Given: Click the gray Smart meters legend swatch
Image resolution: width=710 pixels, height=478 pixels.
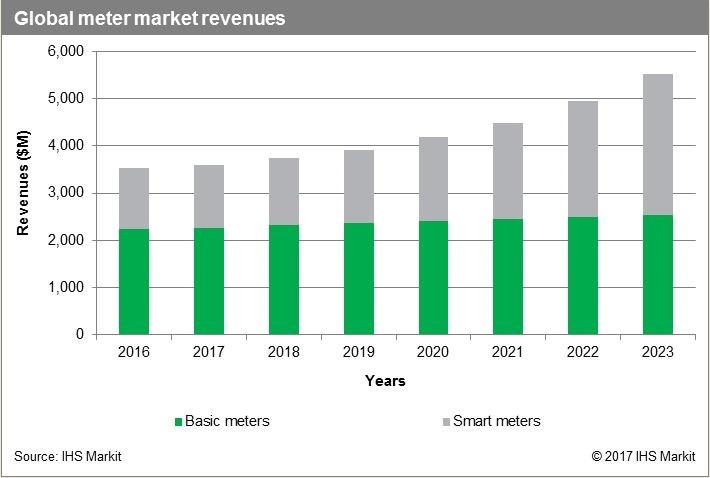Looking at the screenshot, I should [x=446, y=422].
